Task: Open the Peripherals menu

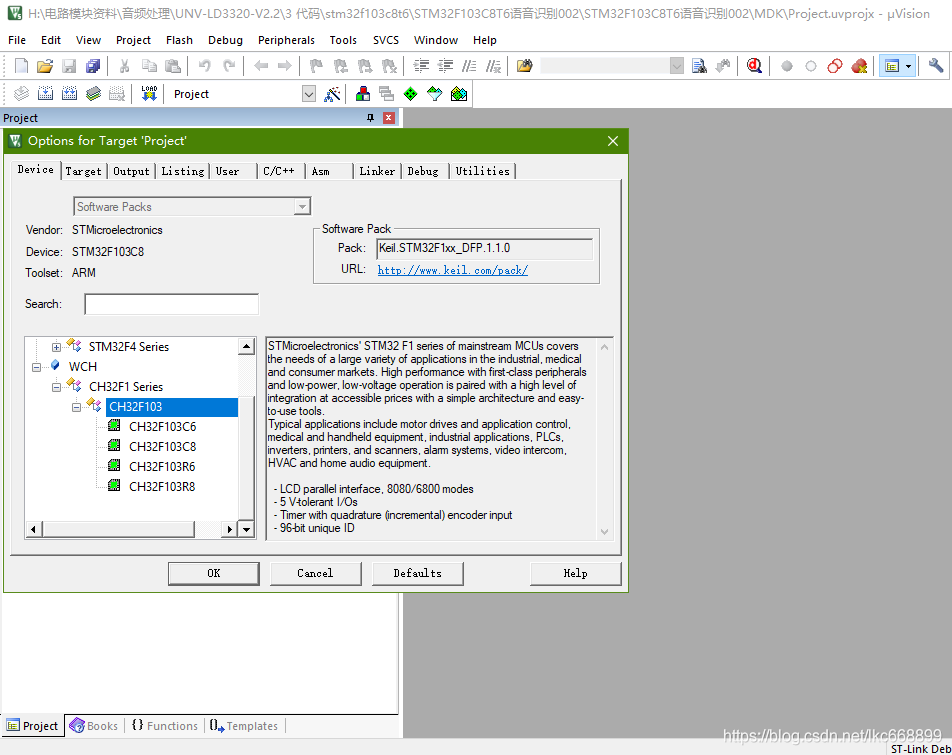Action: tap(286, 40)
